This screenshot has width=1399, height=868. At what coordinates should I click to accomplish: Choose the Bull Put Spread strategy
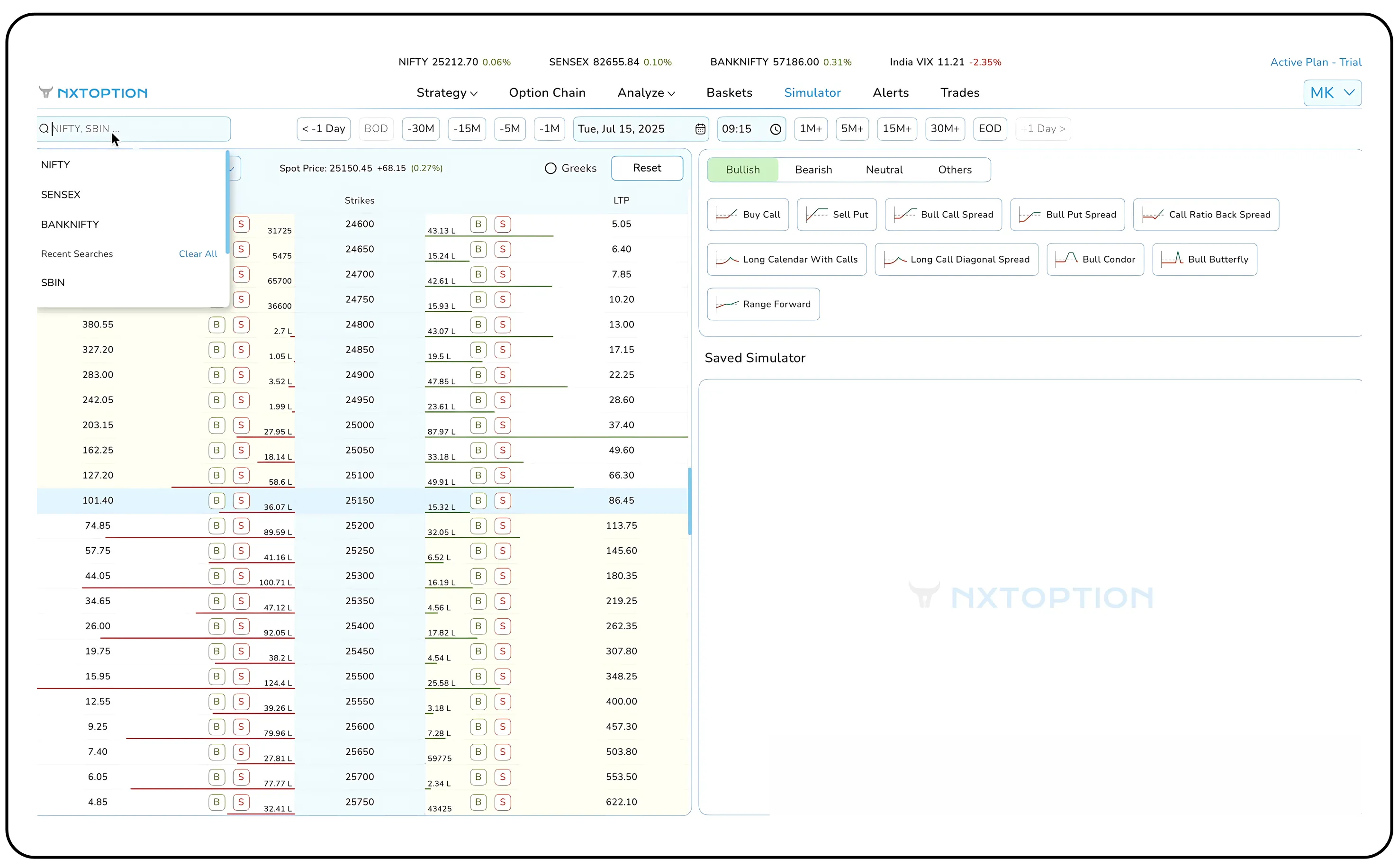tap(1066, 214)
